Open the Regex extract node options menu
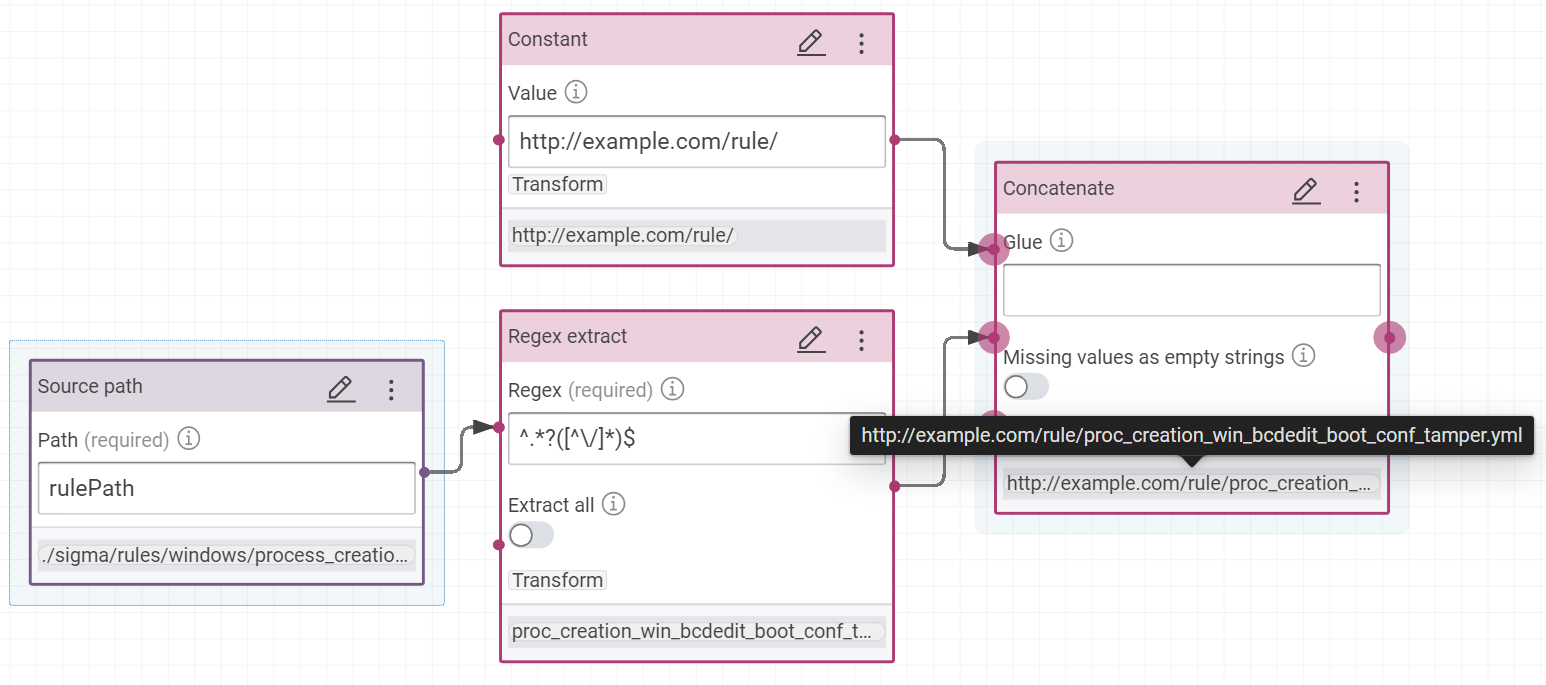Screen dimensions: 1546x685 (861, 339)
